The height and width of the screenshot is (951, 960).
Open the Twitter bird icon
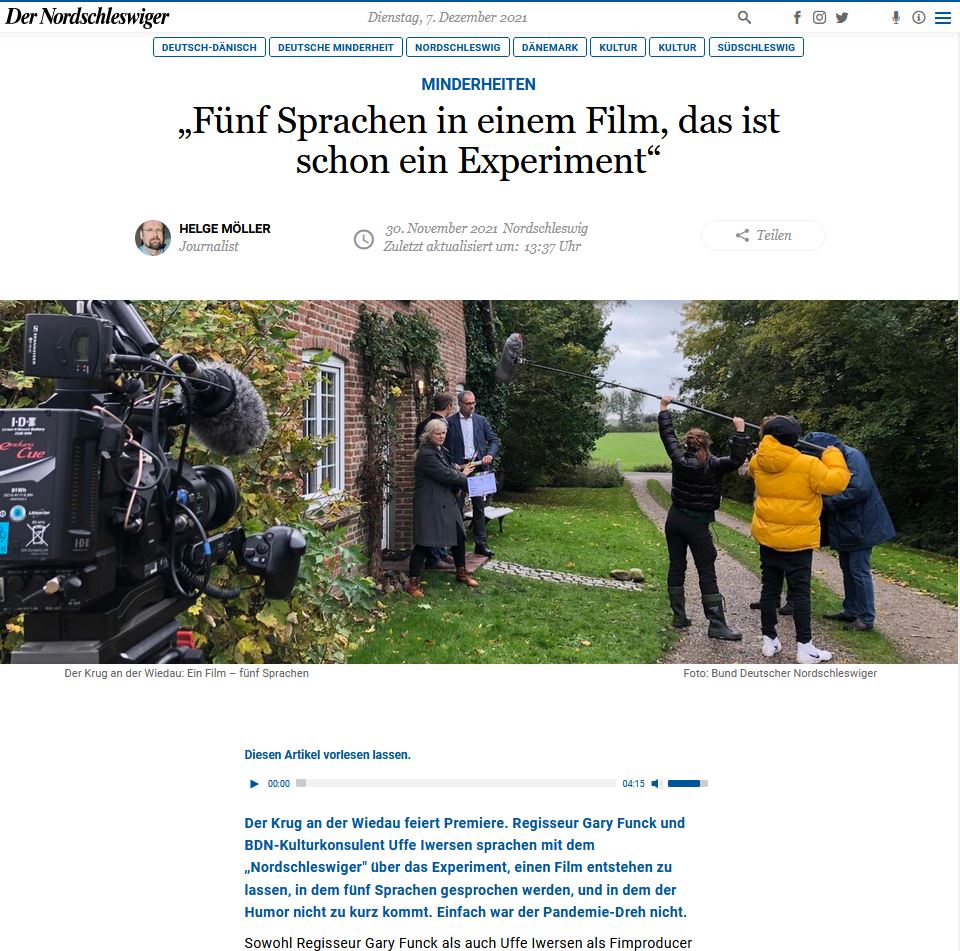pyautogui.click(x=842, y=17)
